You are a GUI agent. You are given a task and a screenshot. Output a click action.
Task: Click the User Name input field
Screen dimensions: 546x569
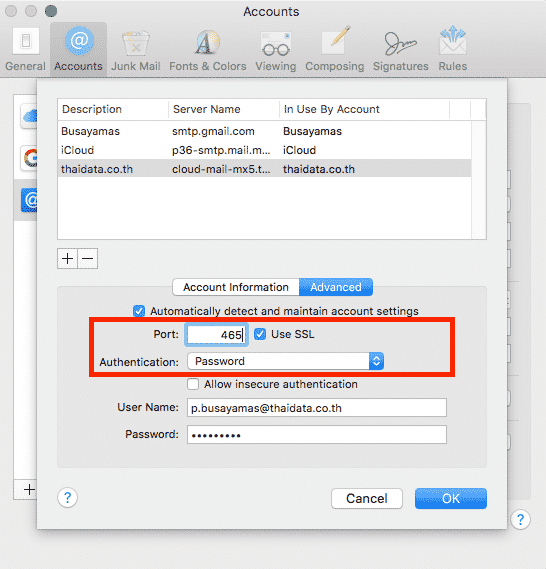point(317,408)
